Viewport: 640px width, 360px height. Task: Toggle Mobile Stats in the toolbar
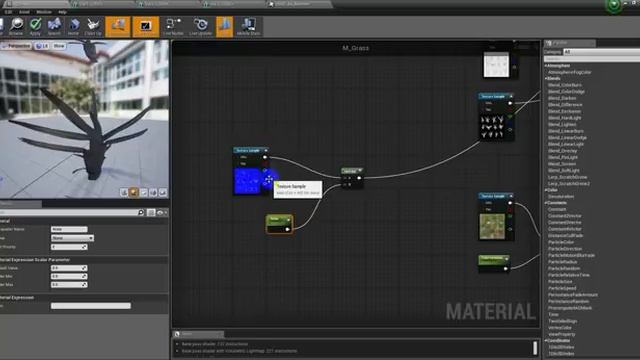point(248,27)
